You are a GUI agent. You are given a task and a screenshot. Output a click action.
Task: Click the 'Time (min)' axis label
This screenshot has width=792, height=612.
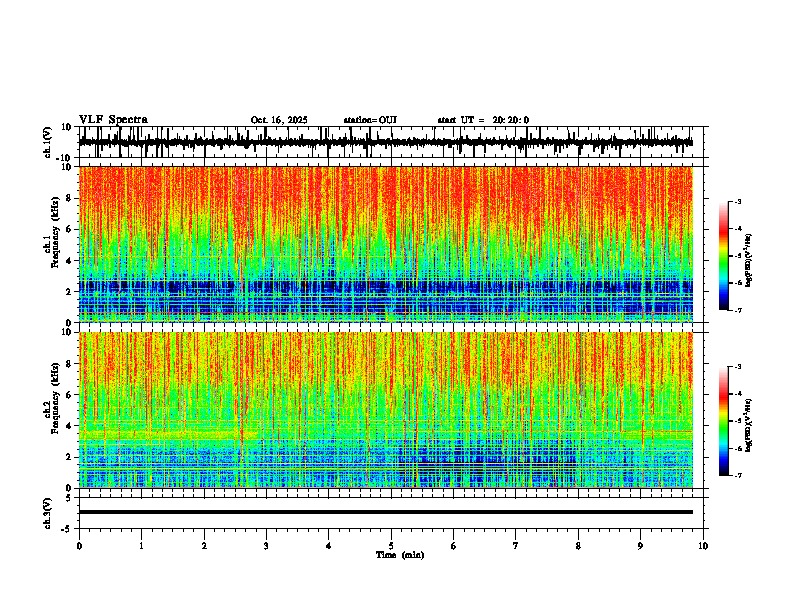click(x=400, y=555)
